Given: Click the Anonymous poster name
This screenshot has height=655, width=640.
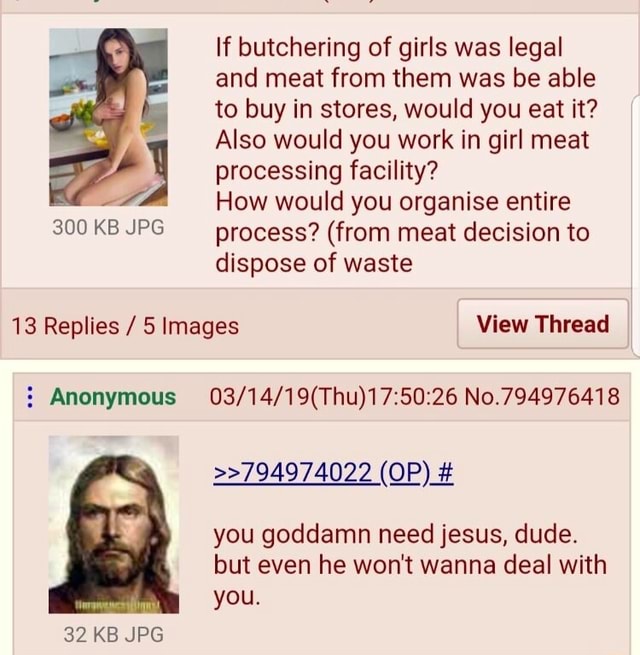Looking at the screenshot, I should tap(113, 396).
